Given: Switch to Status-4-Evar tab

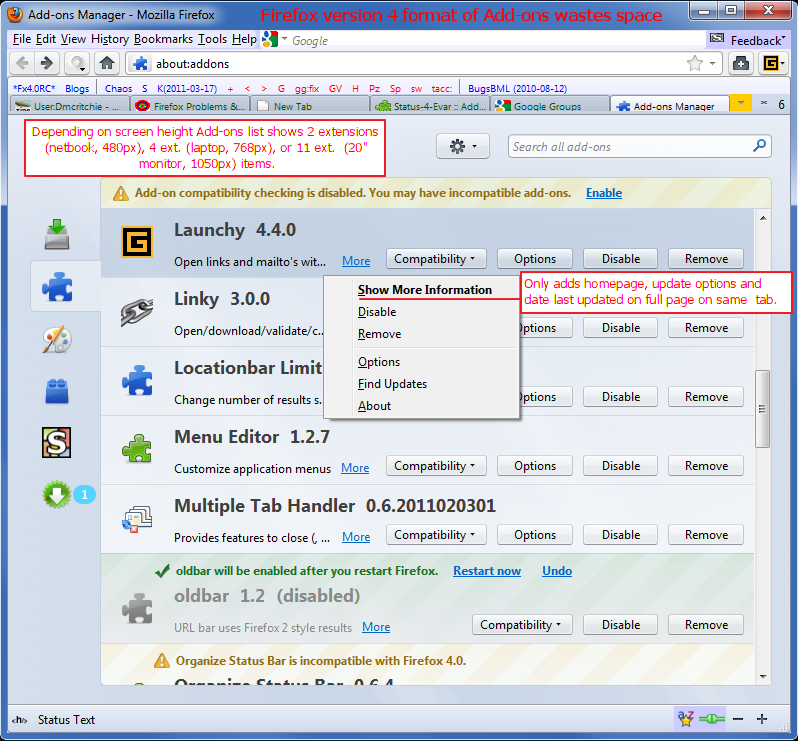Looking at the screenshot, I should (430, 106).
